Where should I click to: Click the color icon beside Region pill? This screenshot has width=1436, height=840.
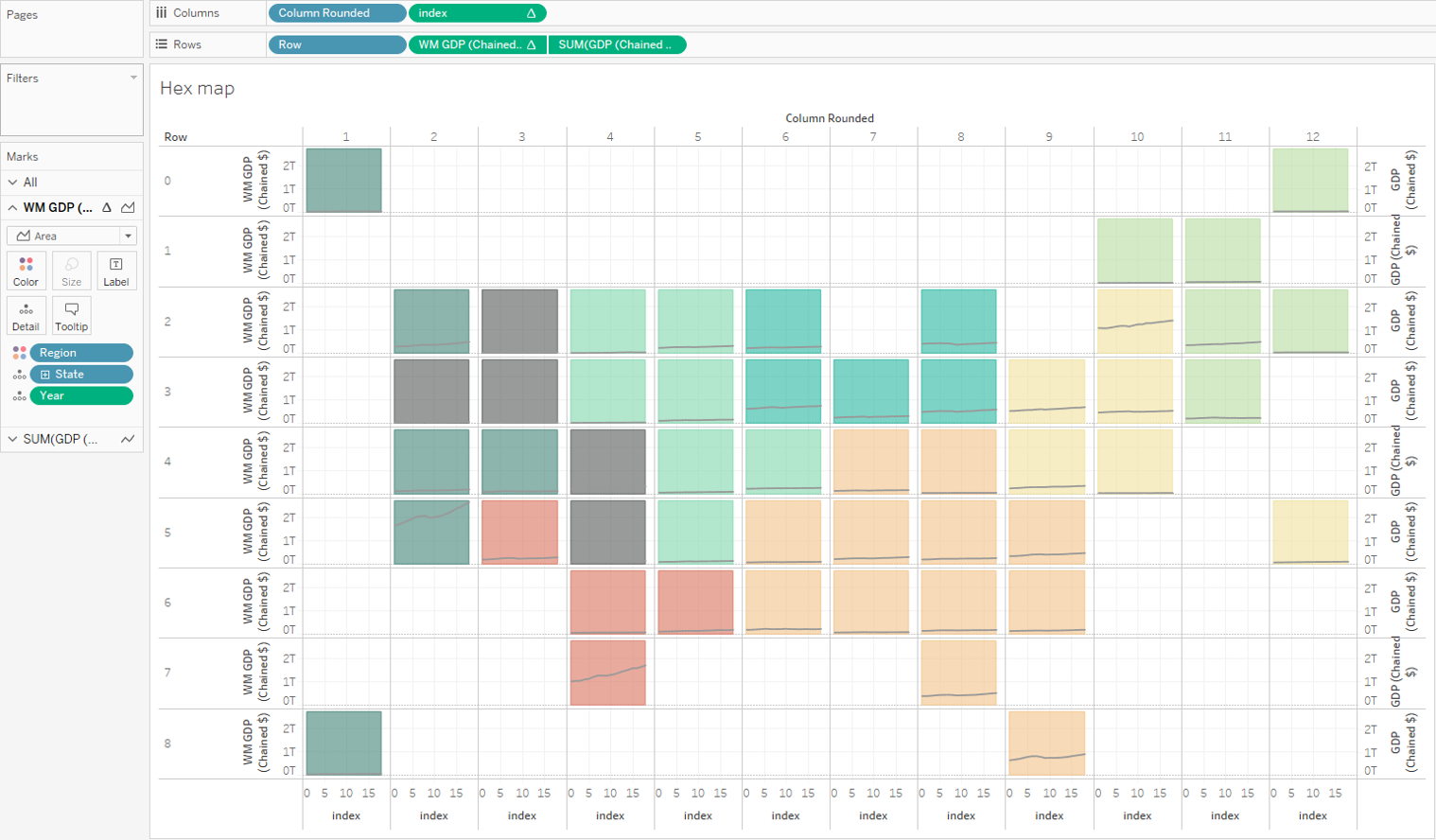coord(19,353)
